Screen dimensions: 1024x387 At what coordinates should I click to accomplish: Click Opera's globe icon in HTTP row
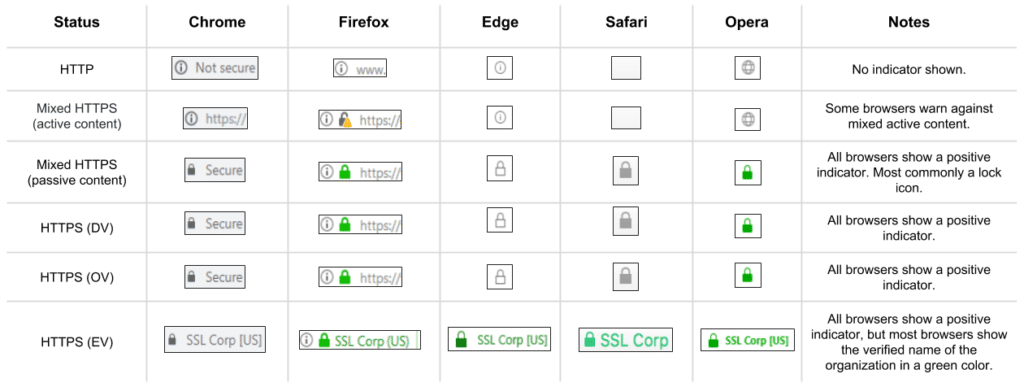pos(748,68)
